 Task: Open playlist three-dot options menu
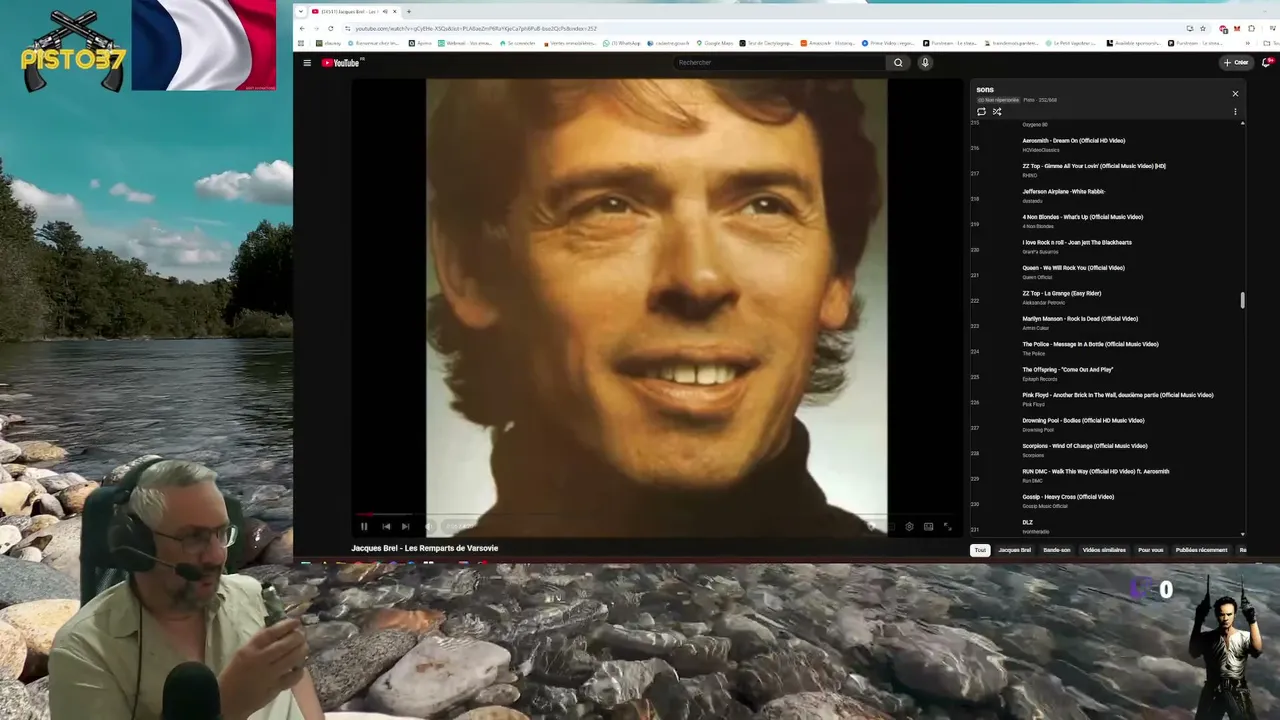pos(1235,111)
